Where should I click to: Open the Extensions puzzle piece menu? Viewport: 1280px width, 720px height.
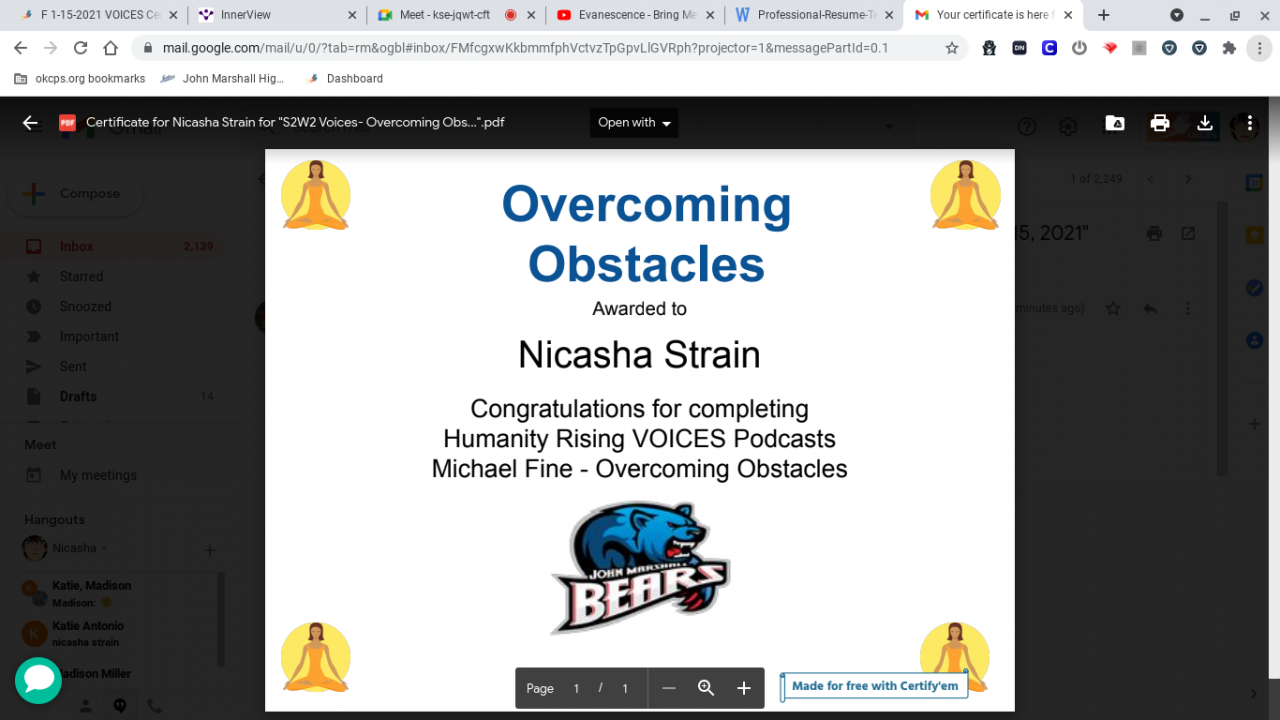click(1229, 48)
